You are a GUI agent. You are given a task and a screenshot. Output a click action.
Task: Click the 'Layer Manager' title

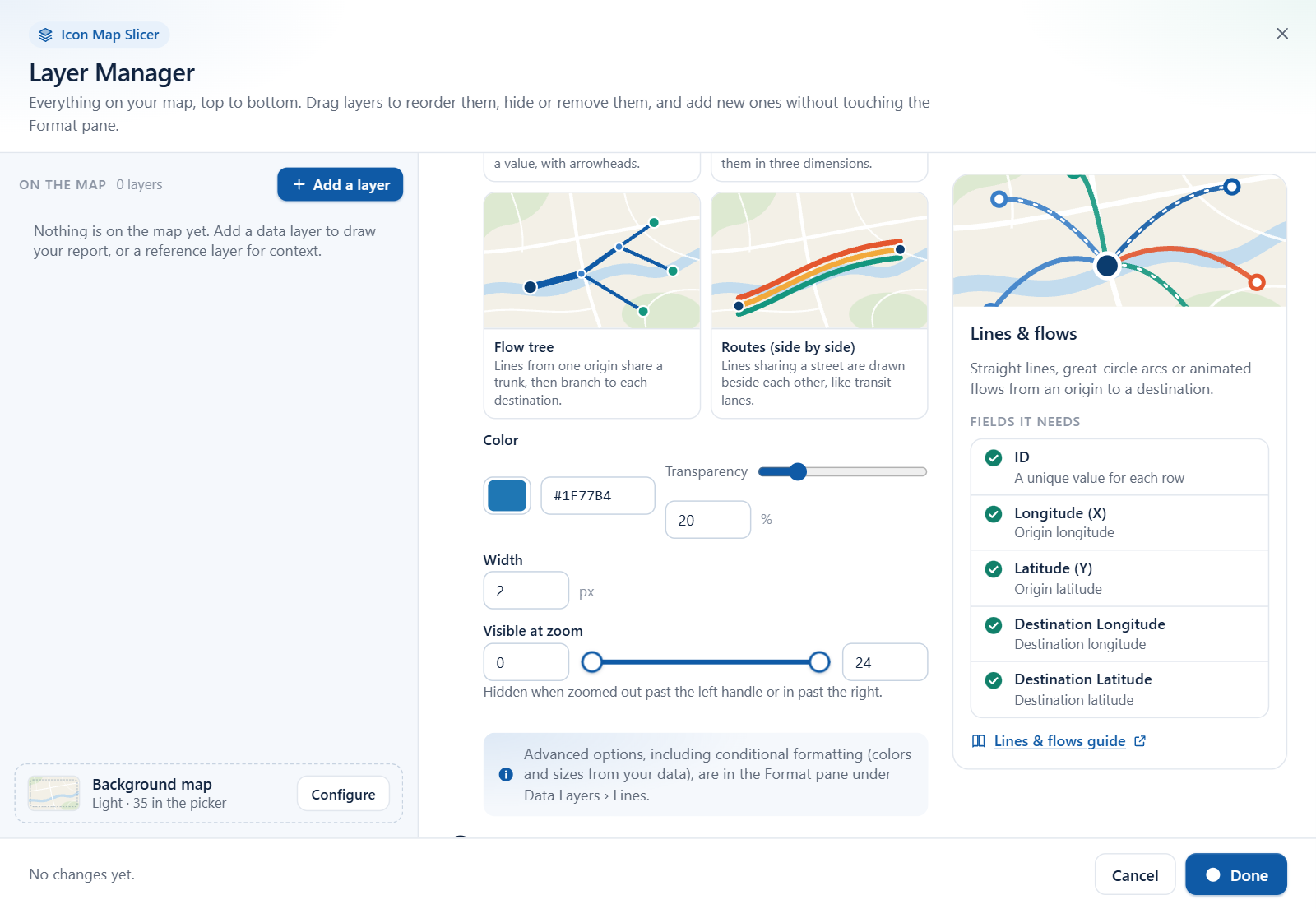(112, 72)
